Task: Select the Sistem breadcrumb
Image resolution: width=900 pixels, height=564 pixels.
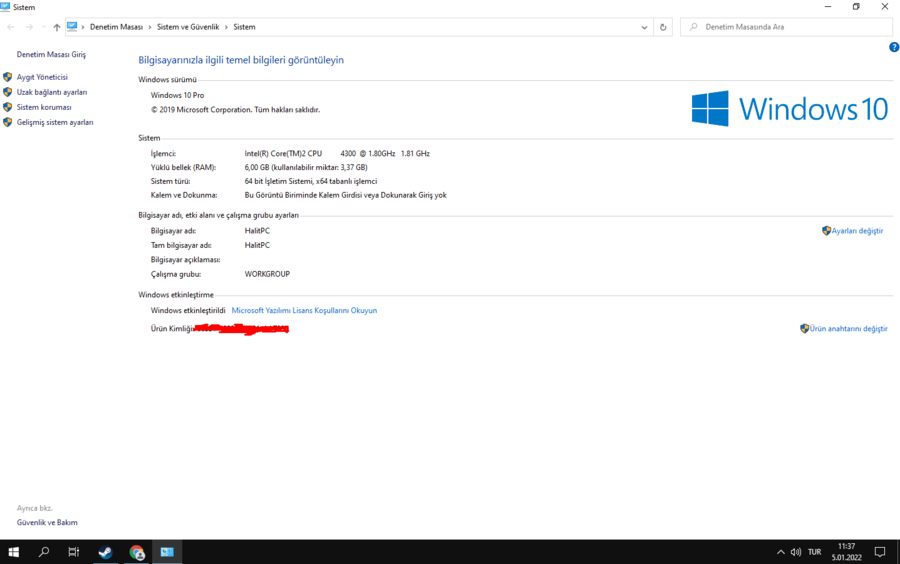Action: point(245,27)
